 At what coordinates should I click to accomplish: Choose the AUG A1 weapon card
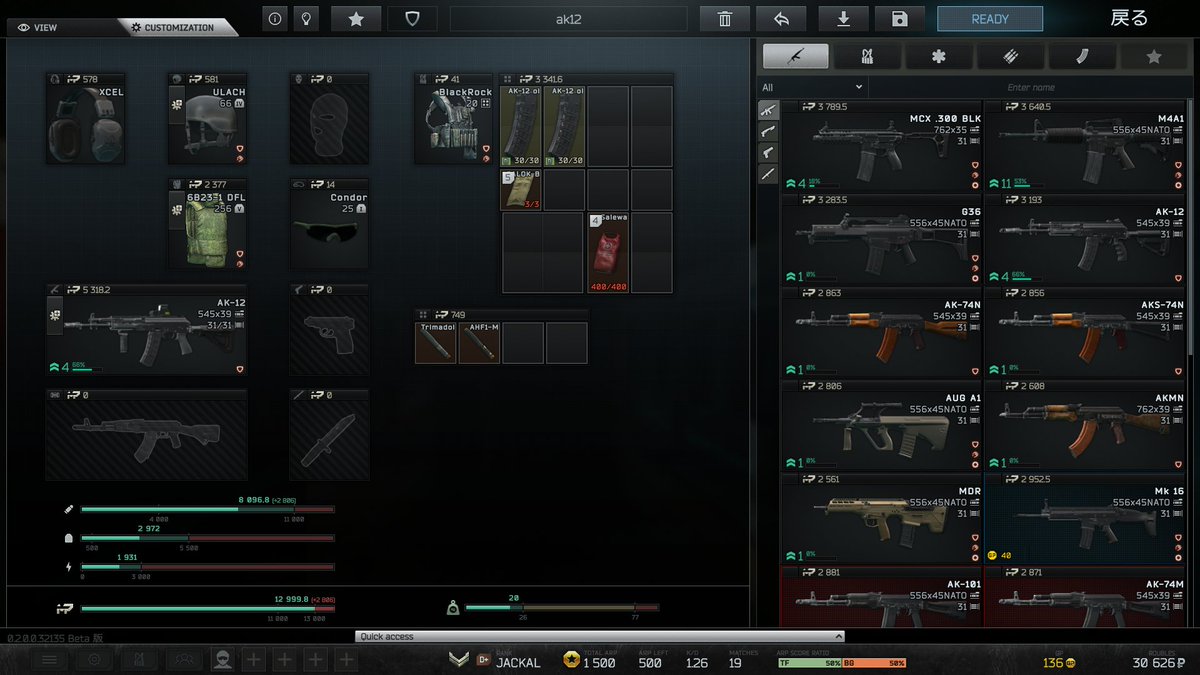[x=881, y=426]
